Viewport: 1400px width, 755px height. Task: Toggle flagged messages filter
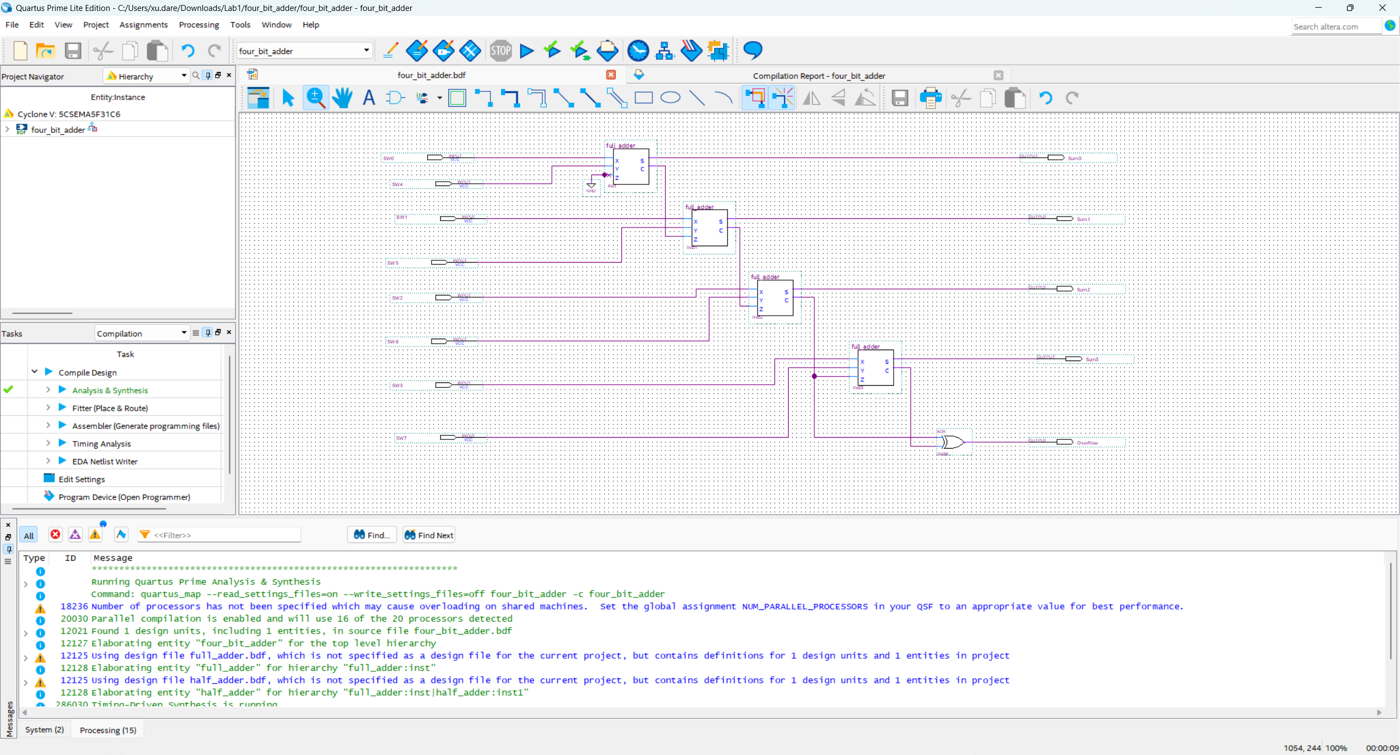[121, 535]
